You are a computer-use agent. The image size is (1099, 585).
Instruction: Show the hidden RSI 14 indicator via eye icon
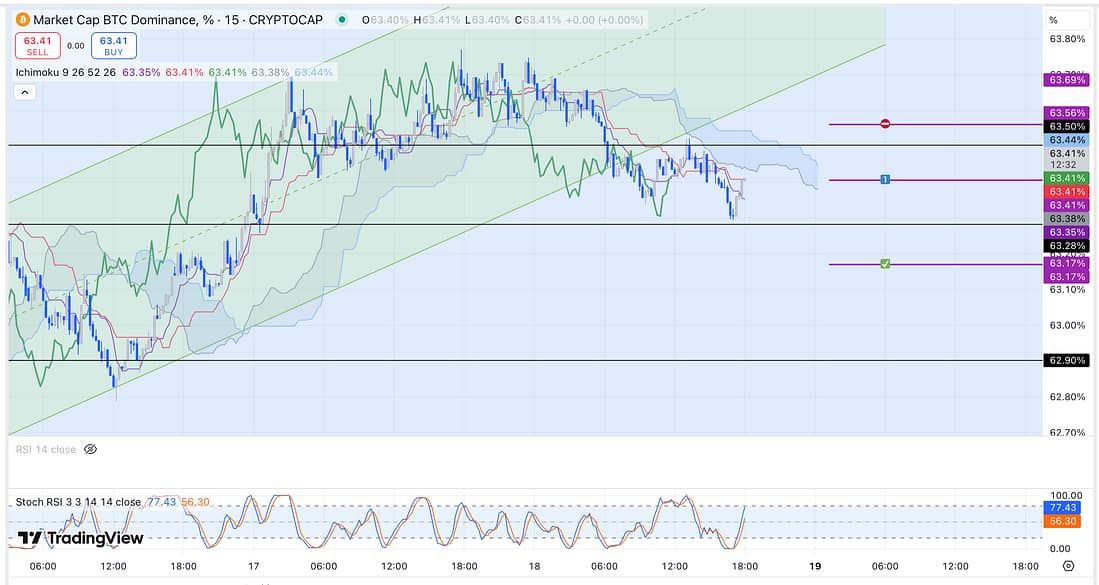(x=90, y=450)
